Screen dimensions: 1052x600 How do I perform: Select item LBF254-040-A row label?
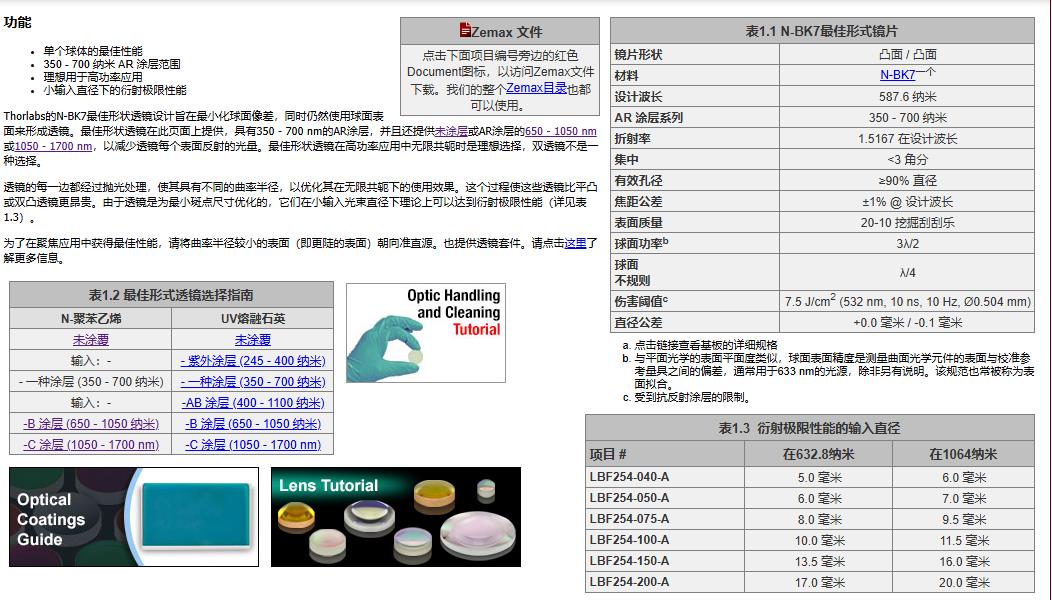coord(629,477)
